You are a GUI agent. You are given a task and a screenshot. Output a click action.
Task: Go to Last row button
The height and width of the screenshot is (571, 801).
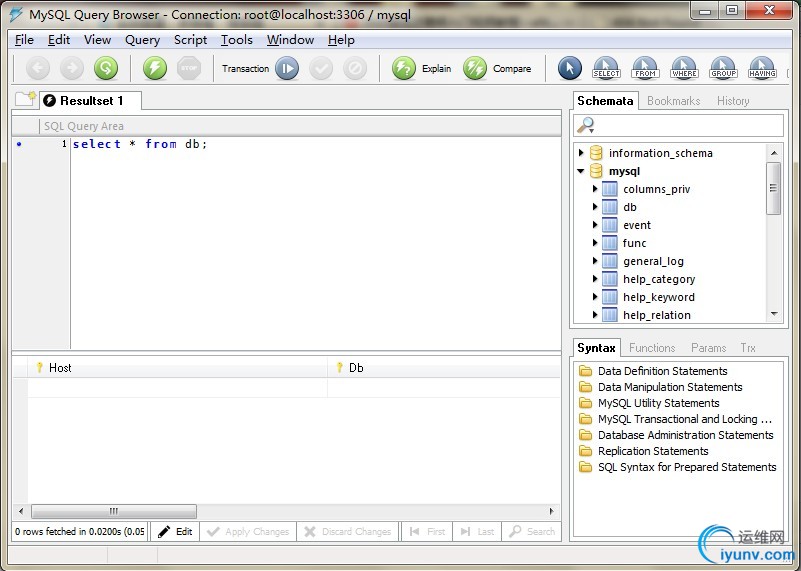(477, 532)
